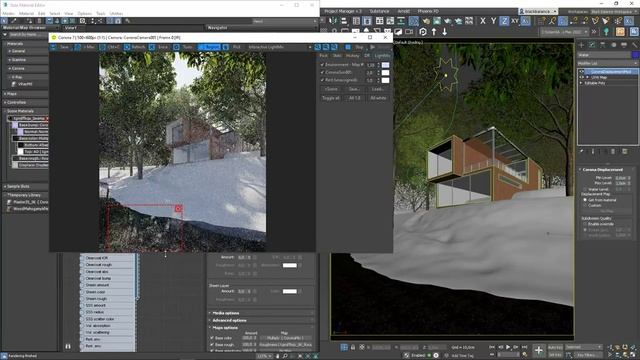Viewport: 640px width, 360px height.
Task: Toggle the Region render button
Action: click(209, 47)
